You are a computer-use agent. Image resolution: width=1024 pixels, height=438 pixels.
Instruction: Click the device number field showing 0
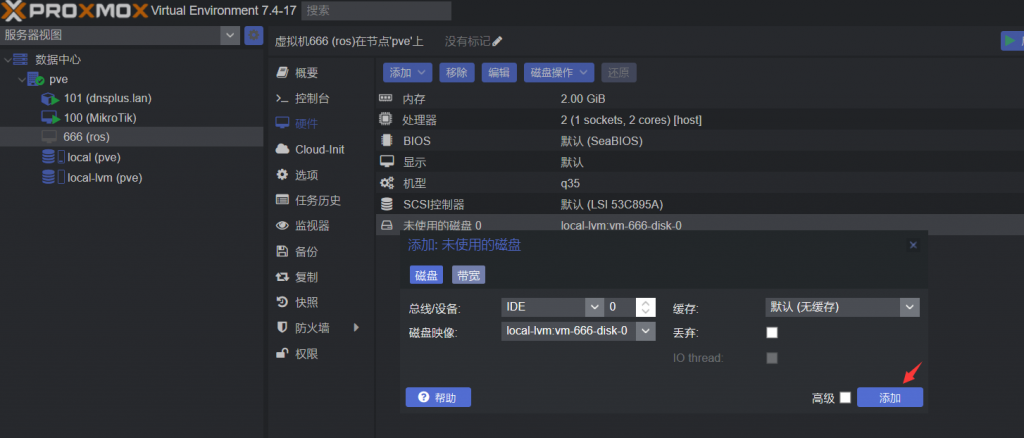point(620,307)
